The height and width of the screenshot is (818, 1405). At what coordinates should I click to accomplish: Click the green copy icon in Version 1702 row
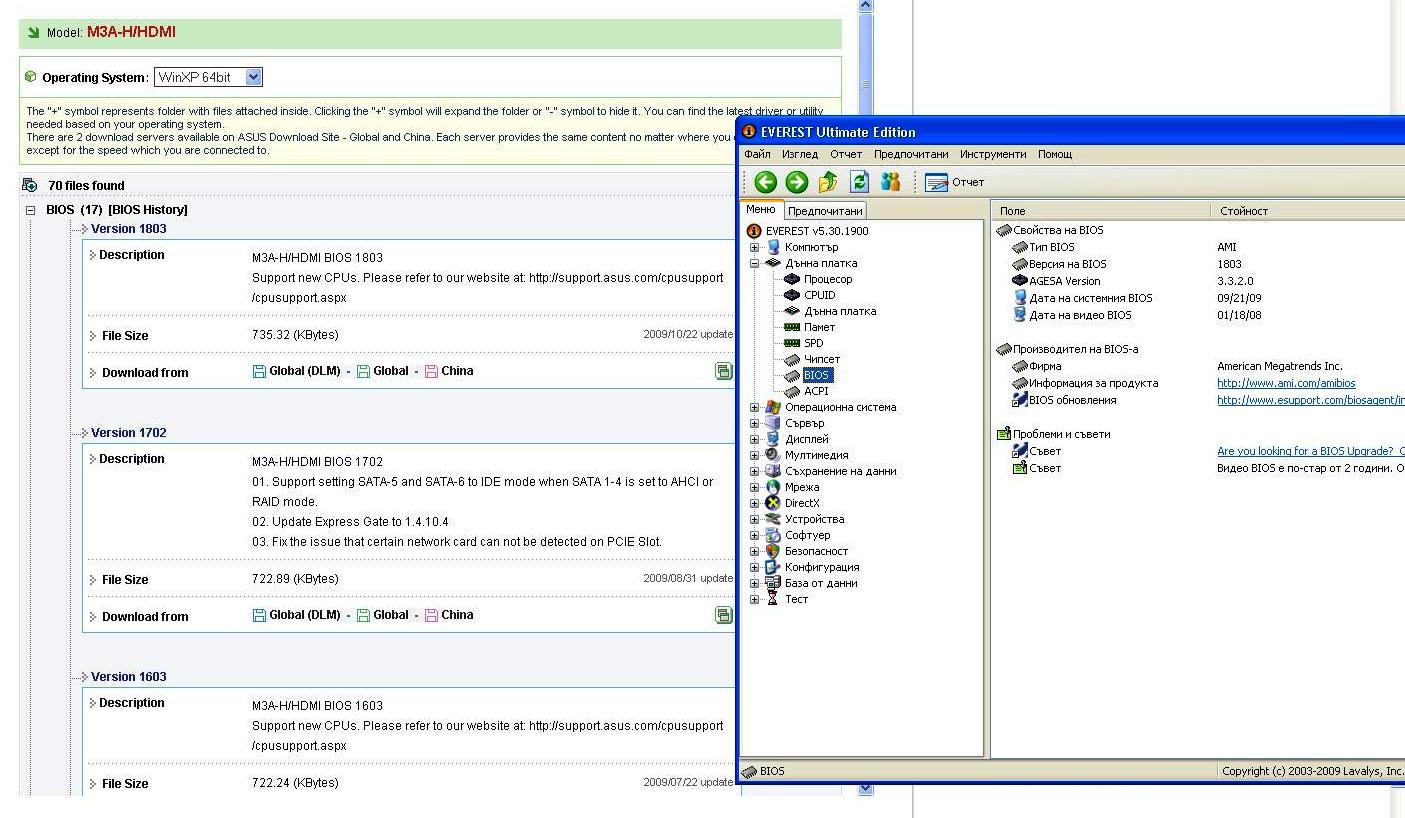(x=724, y=616)
